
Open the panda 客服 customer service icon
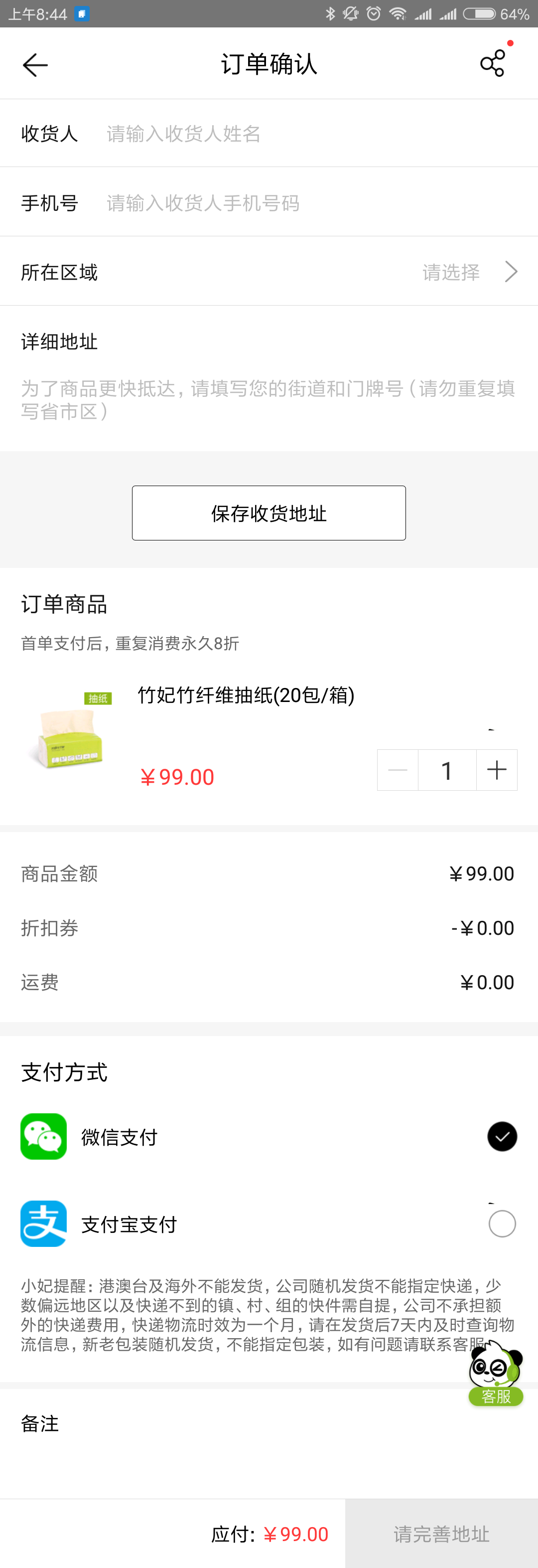click(x=496, y=1374)
